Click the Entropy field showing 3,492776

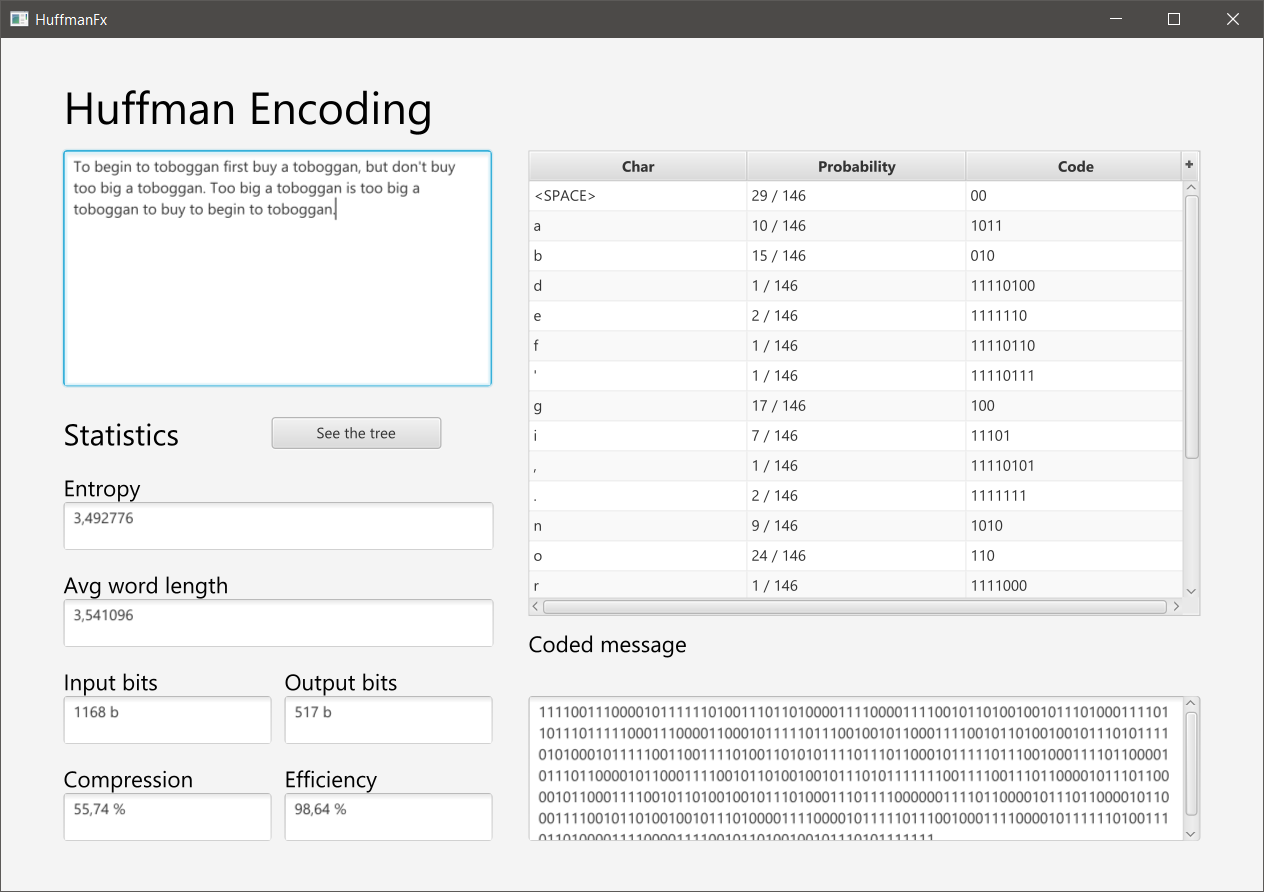click(278, 526)
